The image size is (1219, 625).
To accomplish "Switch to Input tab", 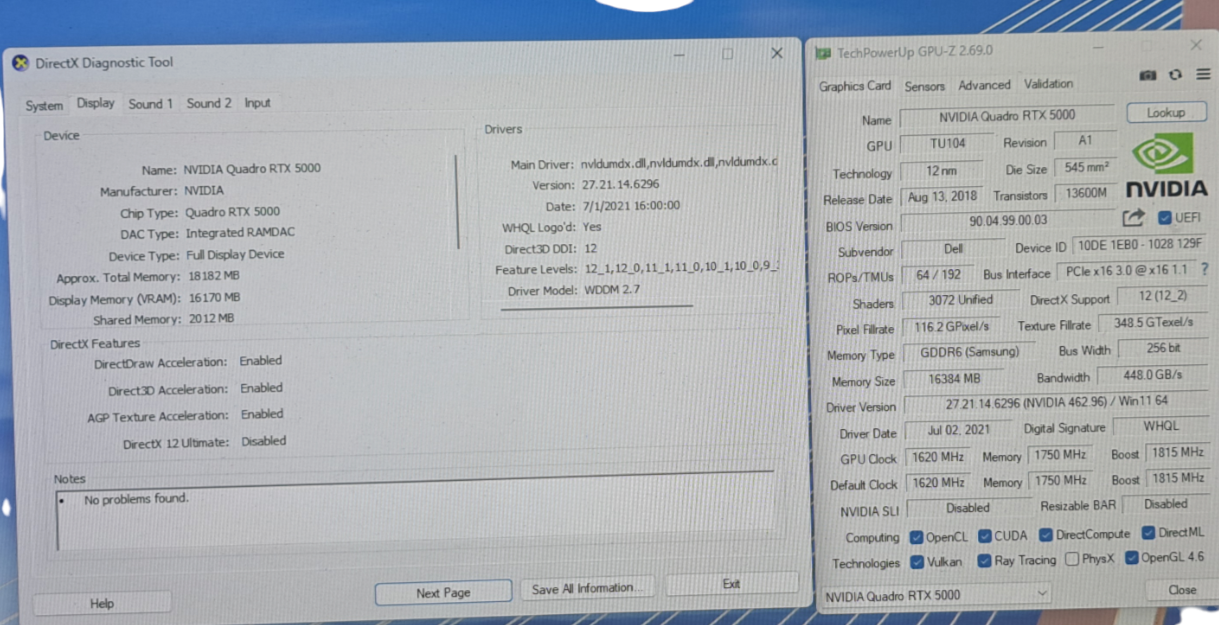I will pos(258,103).
